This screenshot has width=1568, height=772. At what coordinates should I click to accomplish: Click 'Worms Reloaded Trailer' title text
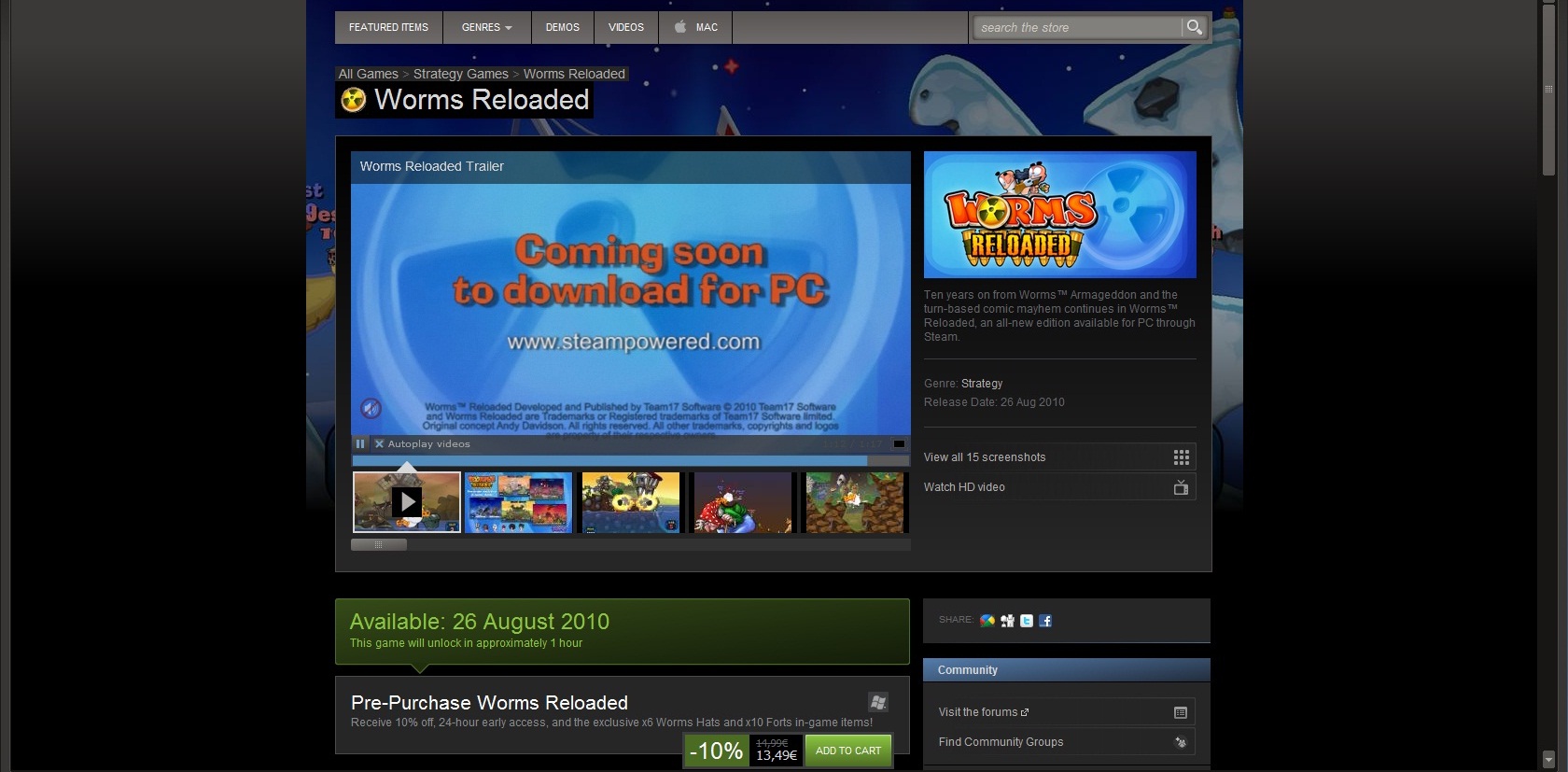tap(432, 166)
